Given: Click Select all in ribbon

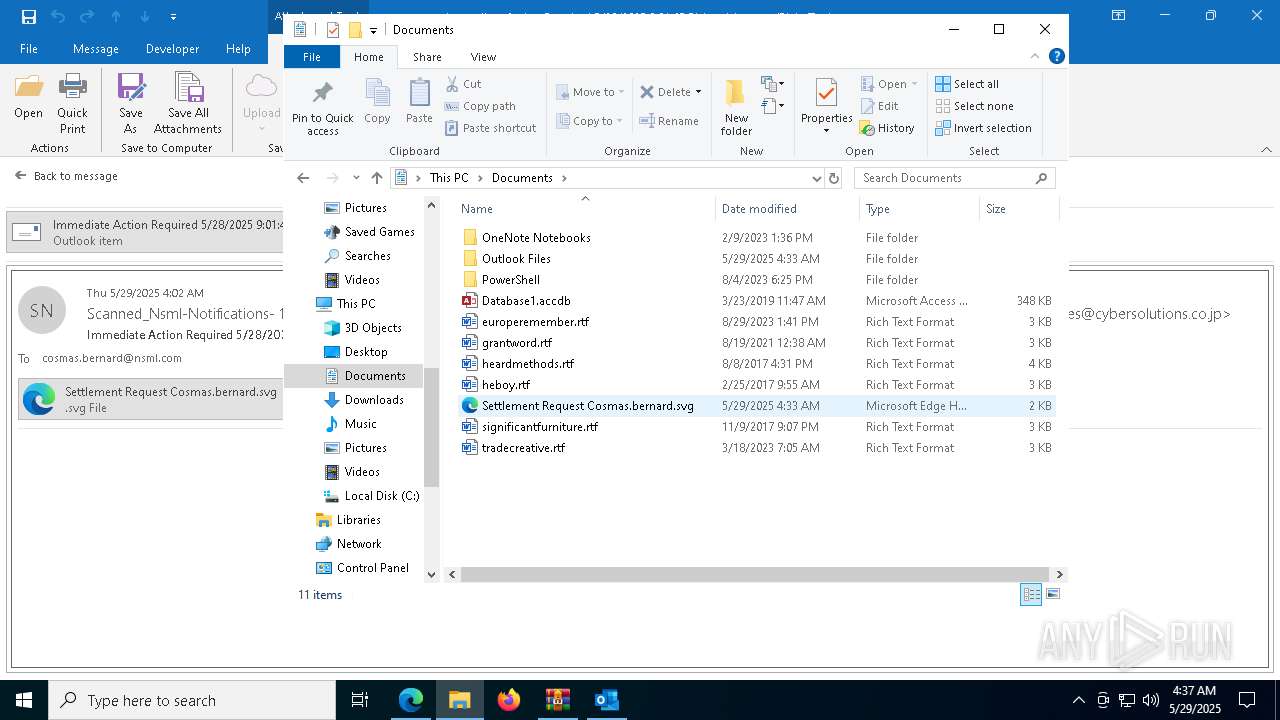Looking at the screenshot, I should tap(967, 84).
